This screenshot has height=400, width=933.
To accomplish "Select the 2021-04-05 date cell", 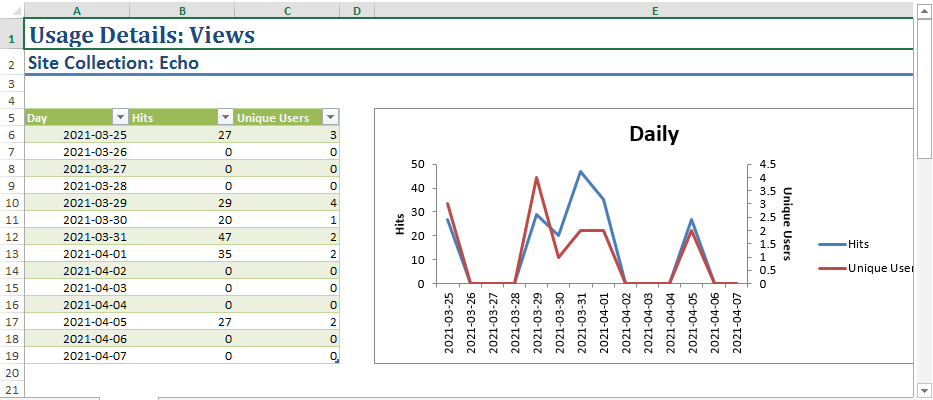I will pos(77,322).
